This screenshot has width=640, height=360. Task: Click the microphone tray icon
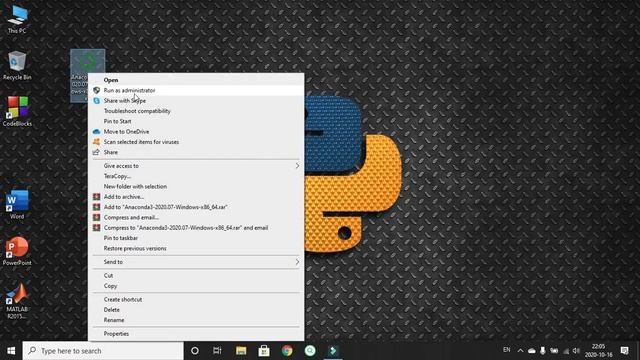pos(542,351)
